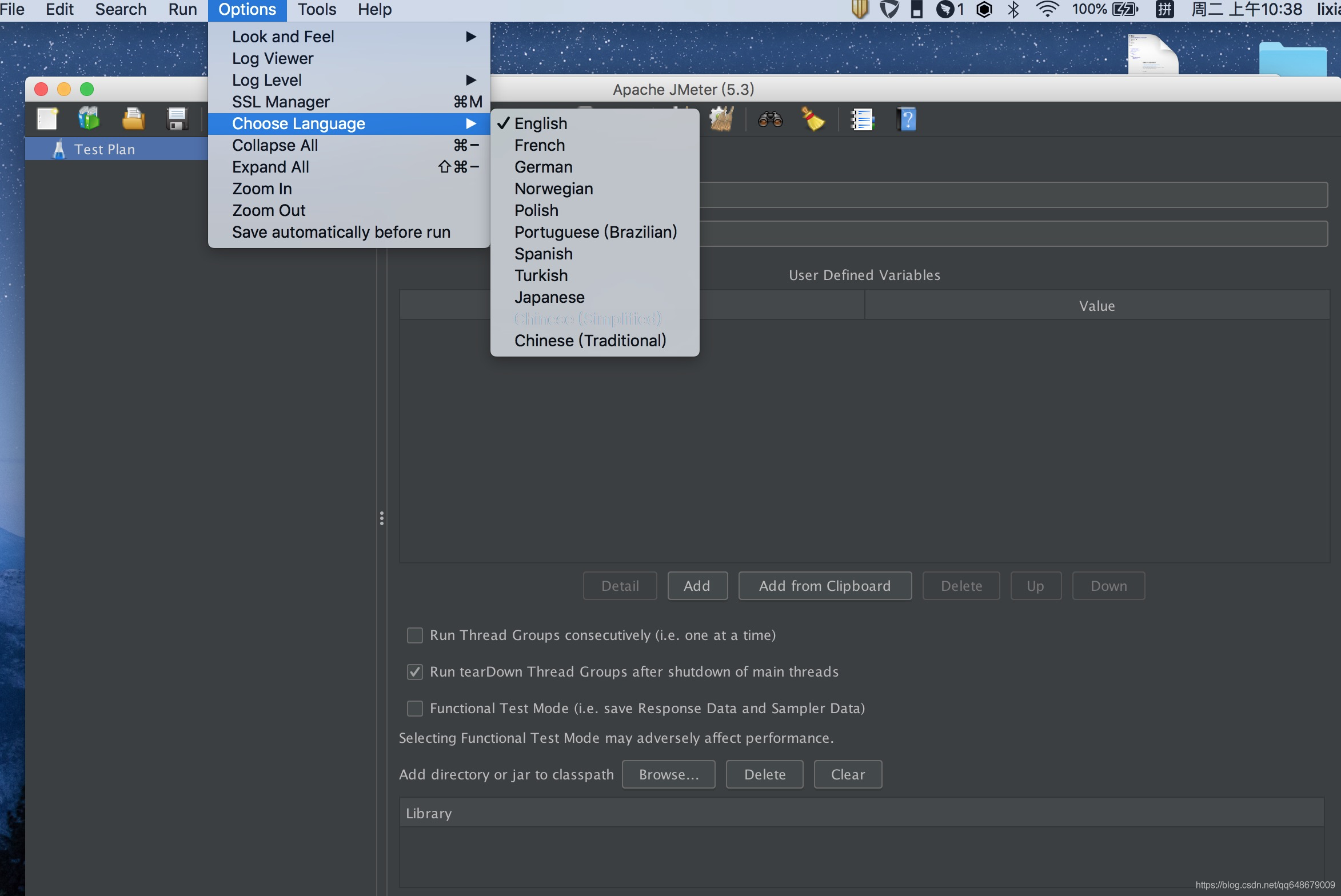The image size is (1341, 896).
Task: Click the open/browse icon in toolbar
Action: 133,120
